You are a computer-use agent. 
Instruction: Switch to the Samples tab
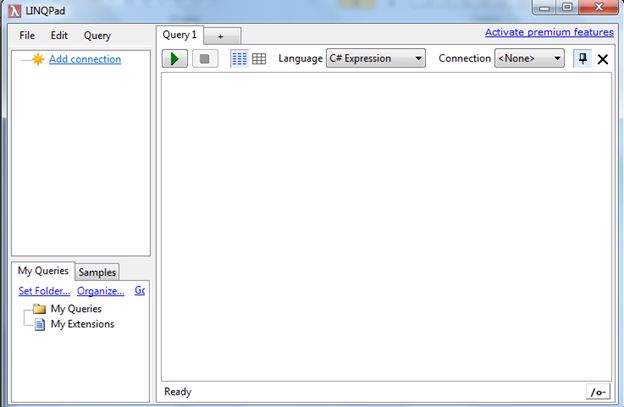point(97,272)
